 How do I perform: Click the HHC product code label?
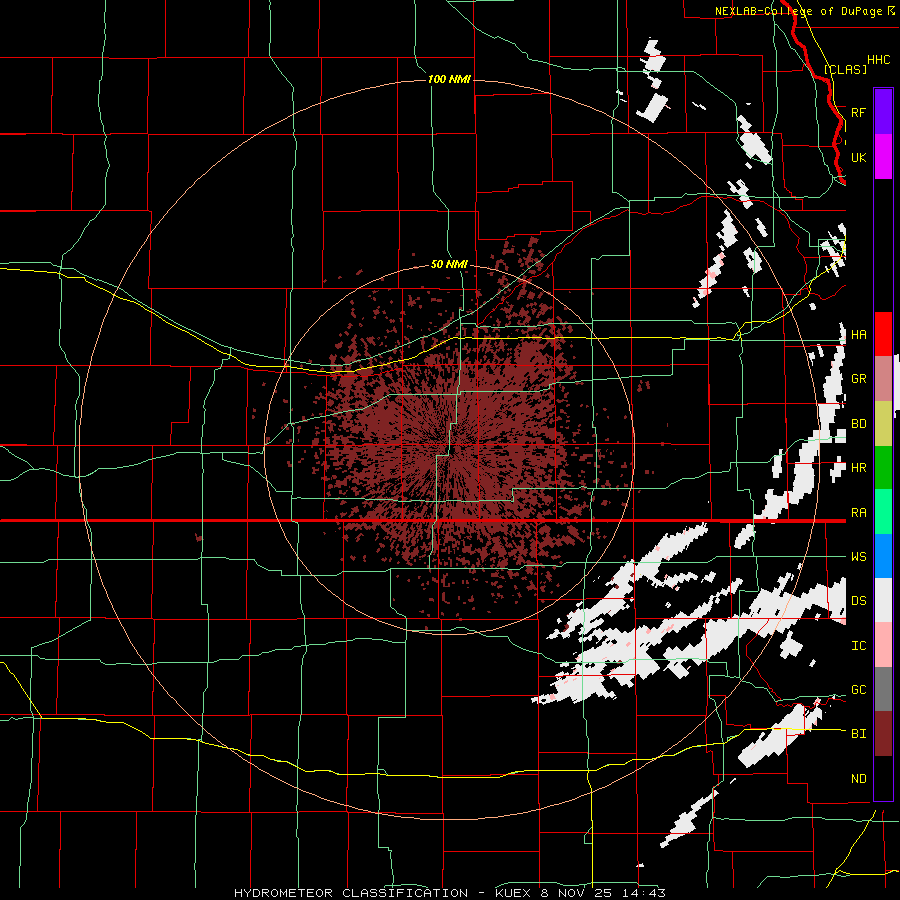point(878,60)
